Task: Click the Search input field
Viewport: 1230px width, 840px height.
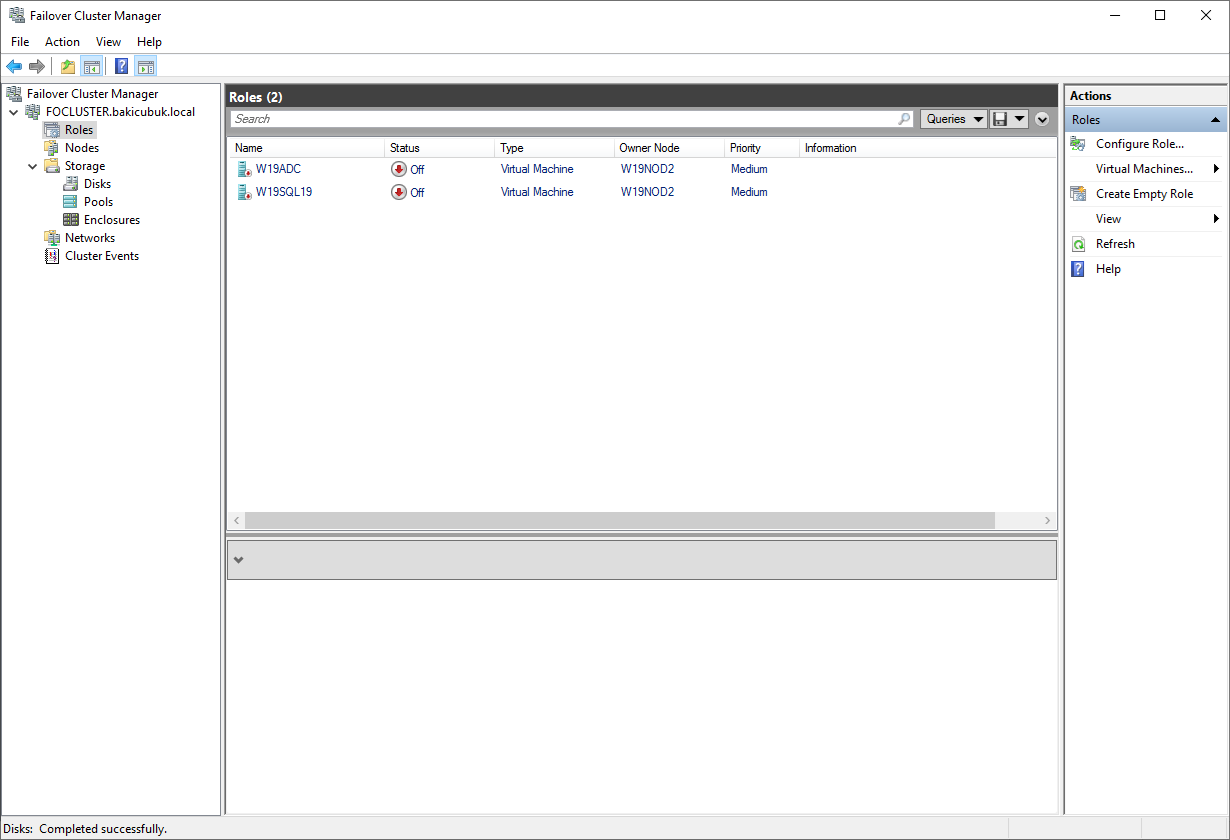Action: pyautogui.click(x=565, y=119)
